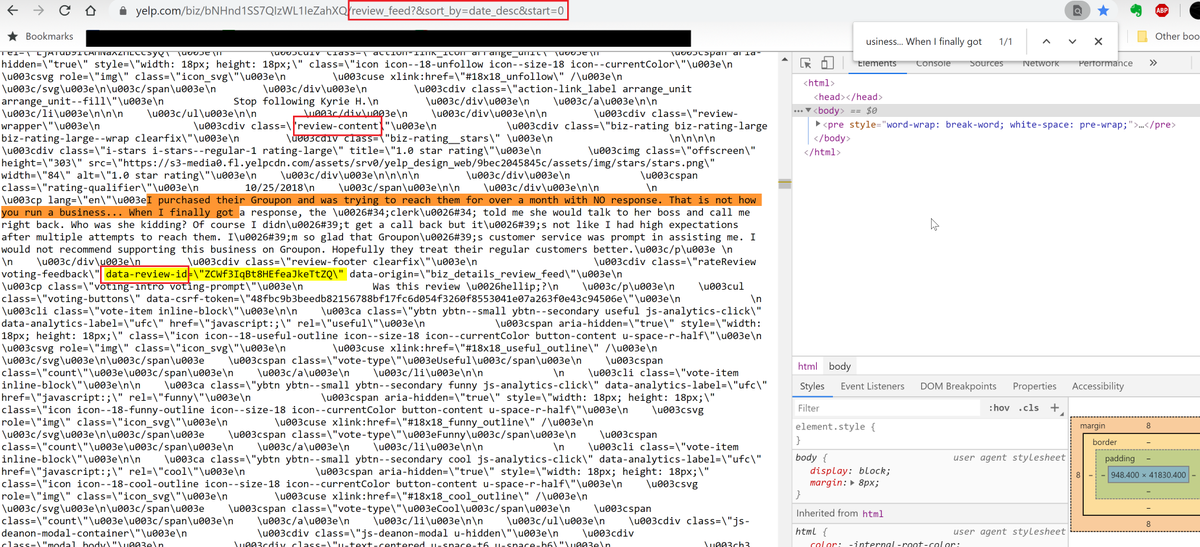The height and width of the screenshot is (547, 1200).
Task: Toggle the .cls class editor
Action: 1028,408
